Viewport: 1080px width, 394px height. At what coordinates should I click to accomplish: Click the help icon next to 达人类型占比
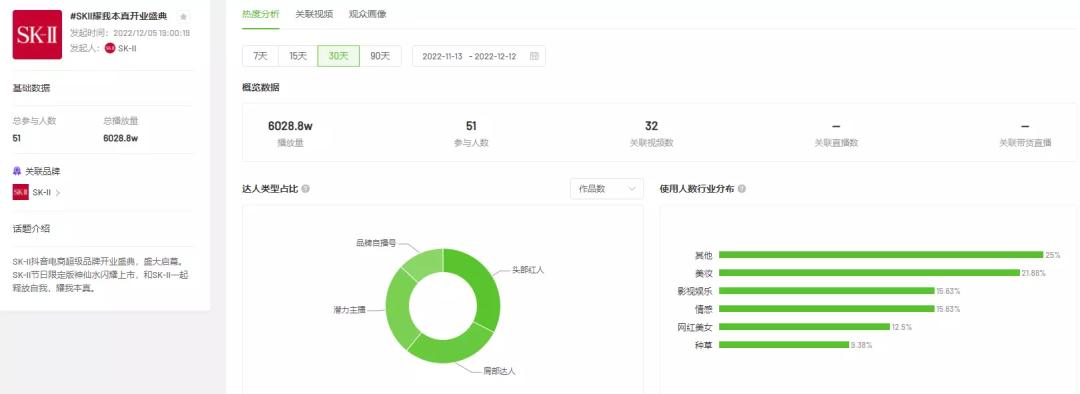coord(305,189)
